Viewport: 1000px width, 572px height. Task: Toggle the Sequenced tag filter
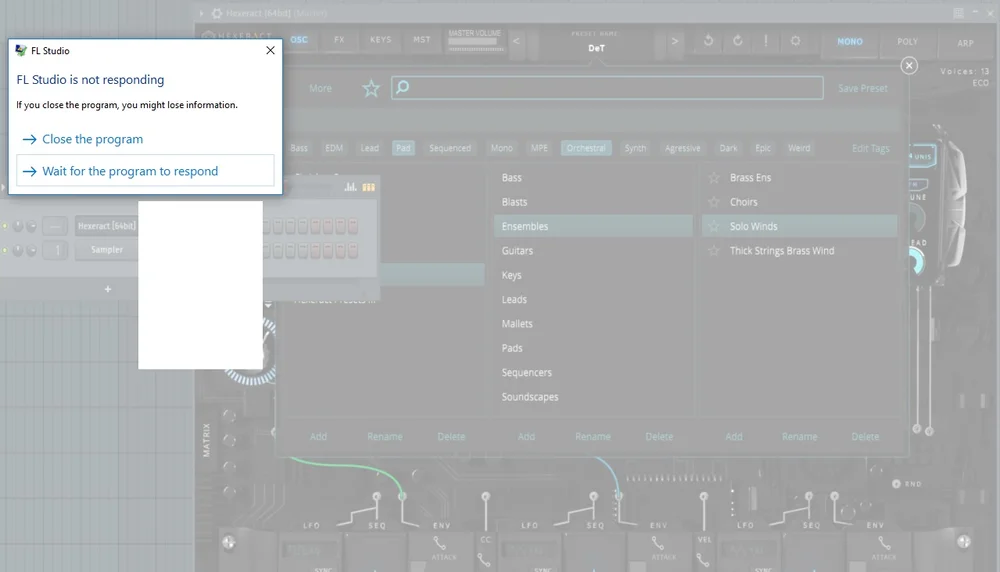(x=450, y=148)
